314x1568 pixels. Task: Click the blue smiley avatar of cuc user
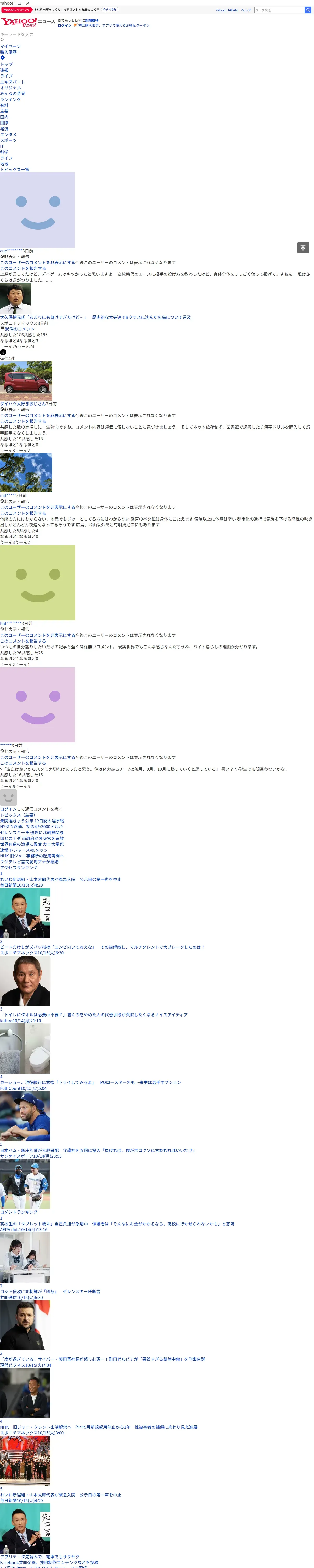(38, 210)
